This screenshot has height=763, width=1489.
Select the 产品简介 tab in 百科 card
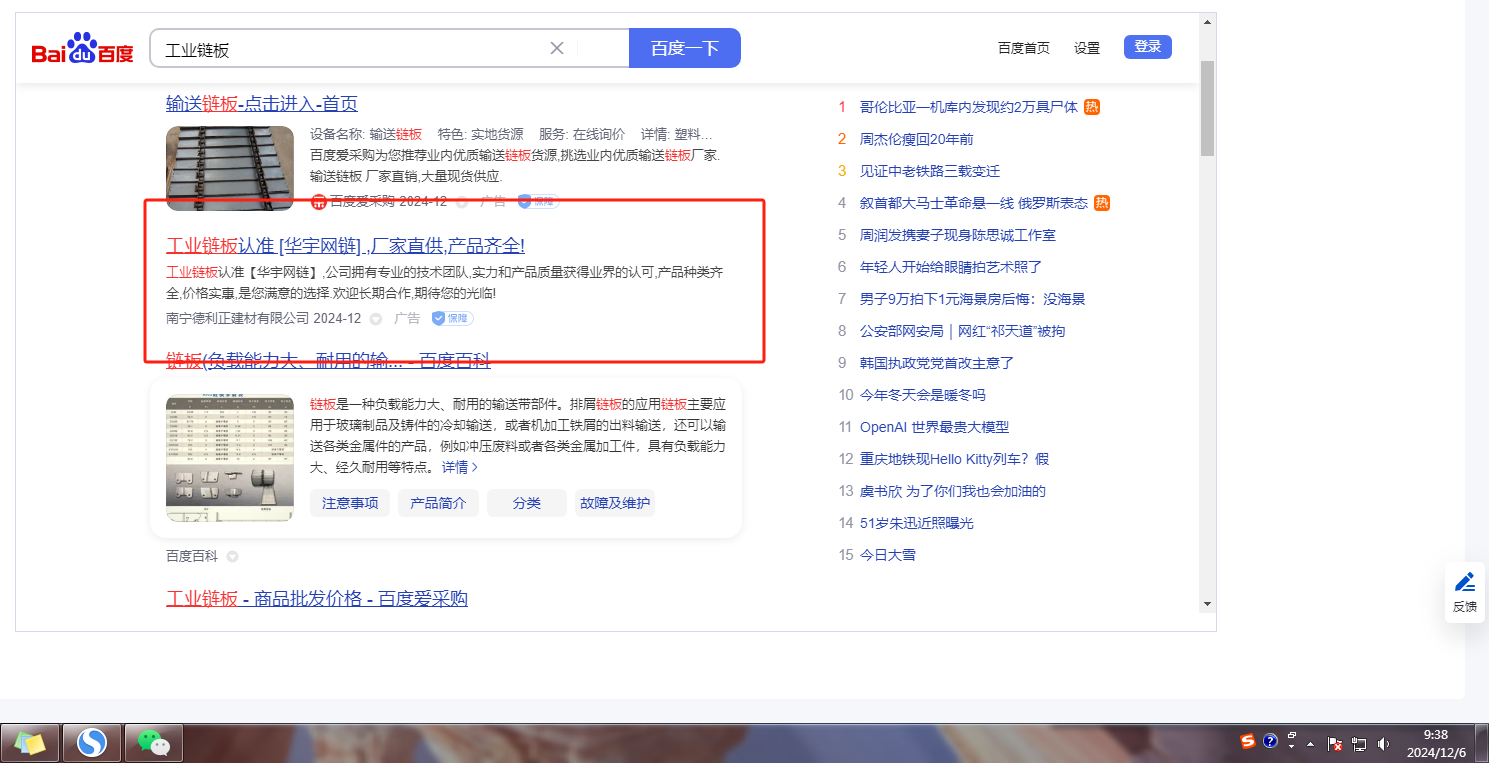(438, 503)
